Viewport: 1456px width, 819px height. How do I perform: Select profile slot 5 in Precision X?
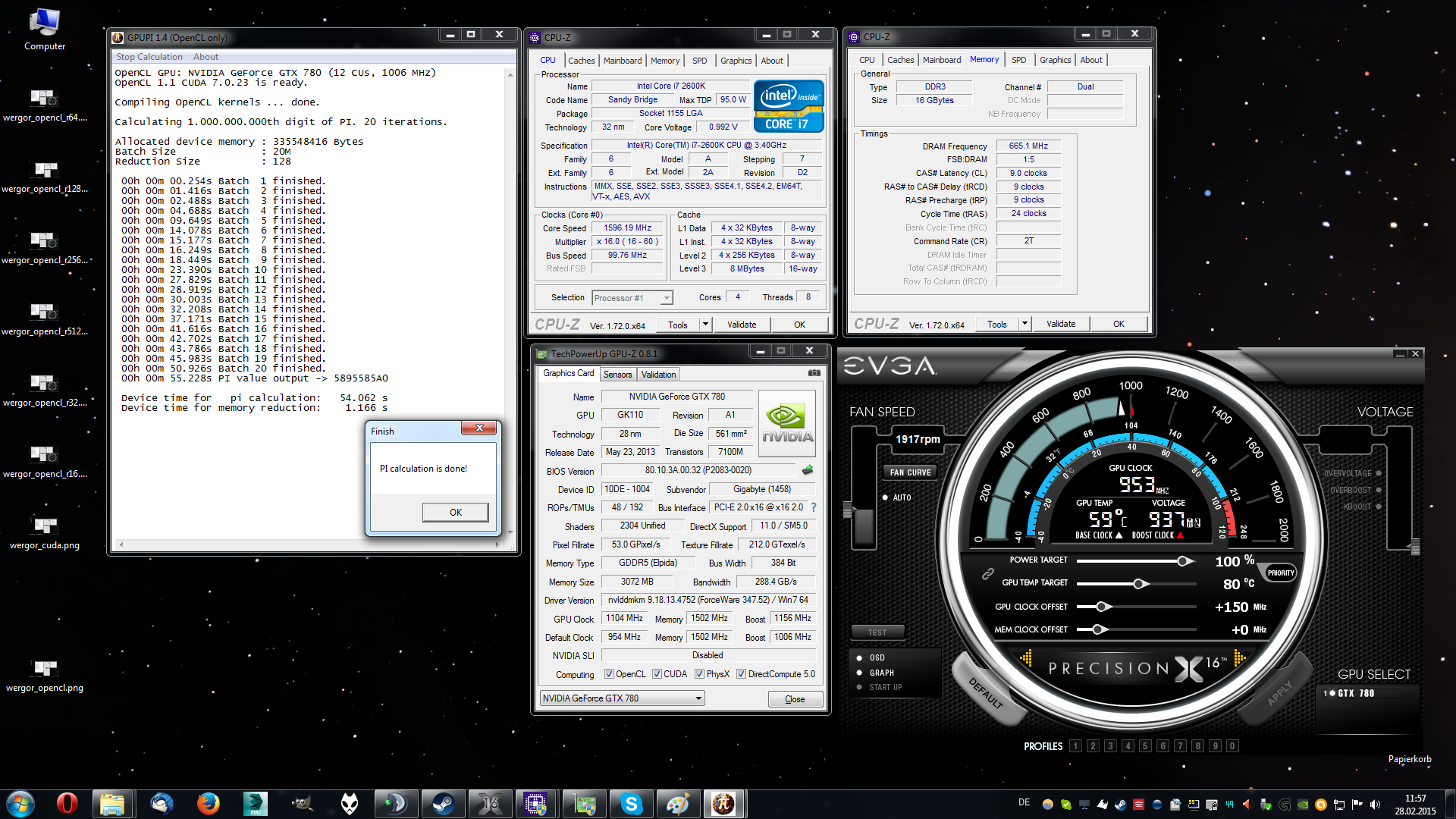coord(1145,746)
